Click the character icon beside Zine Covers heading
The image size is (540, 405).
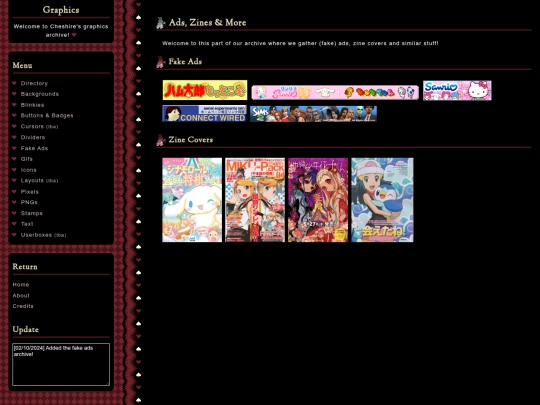coord(160,140)
